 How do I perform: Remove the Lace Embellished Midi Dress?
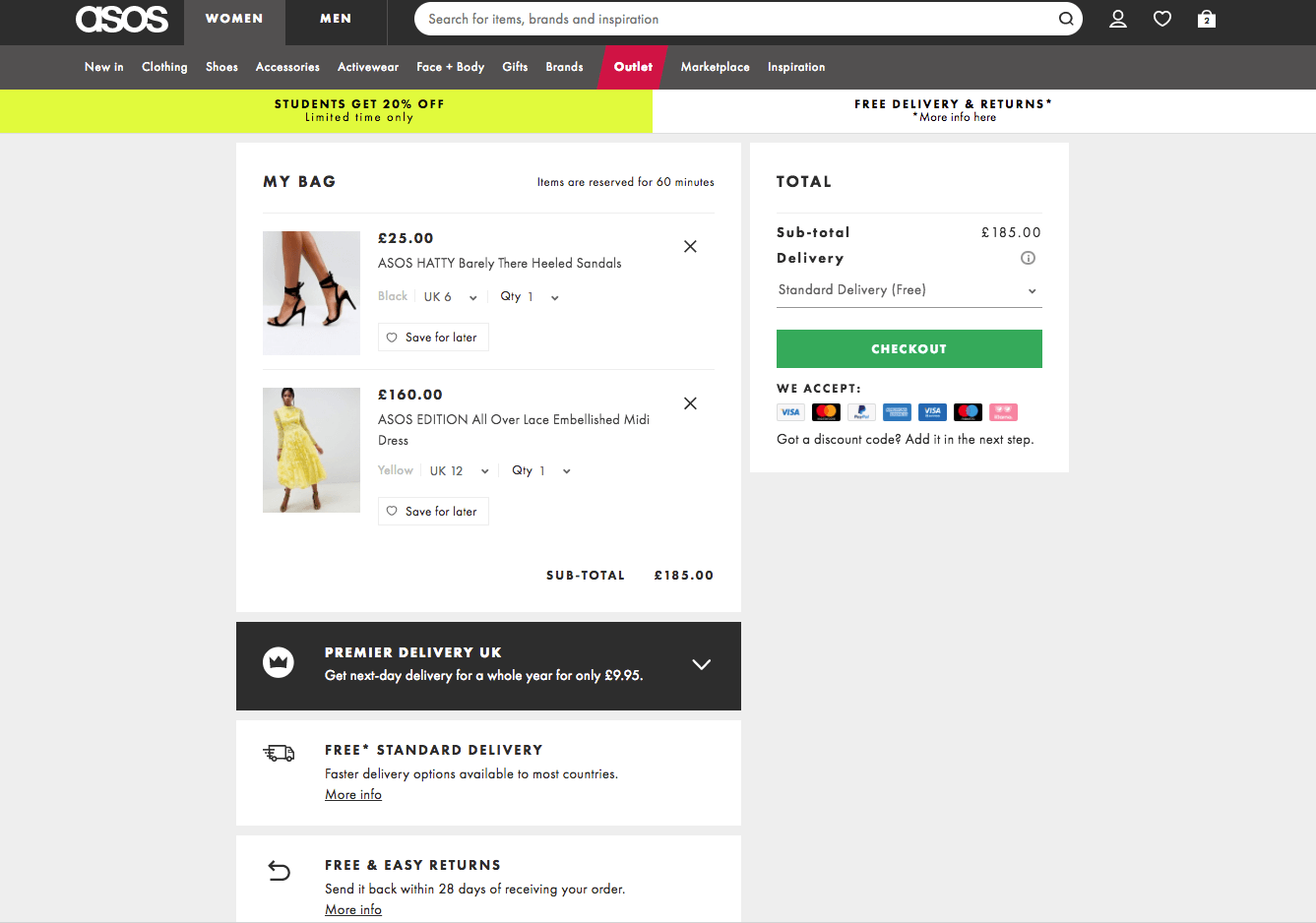coord(690,403)
